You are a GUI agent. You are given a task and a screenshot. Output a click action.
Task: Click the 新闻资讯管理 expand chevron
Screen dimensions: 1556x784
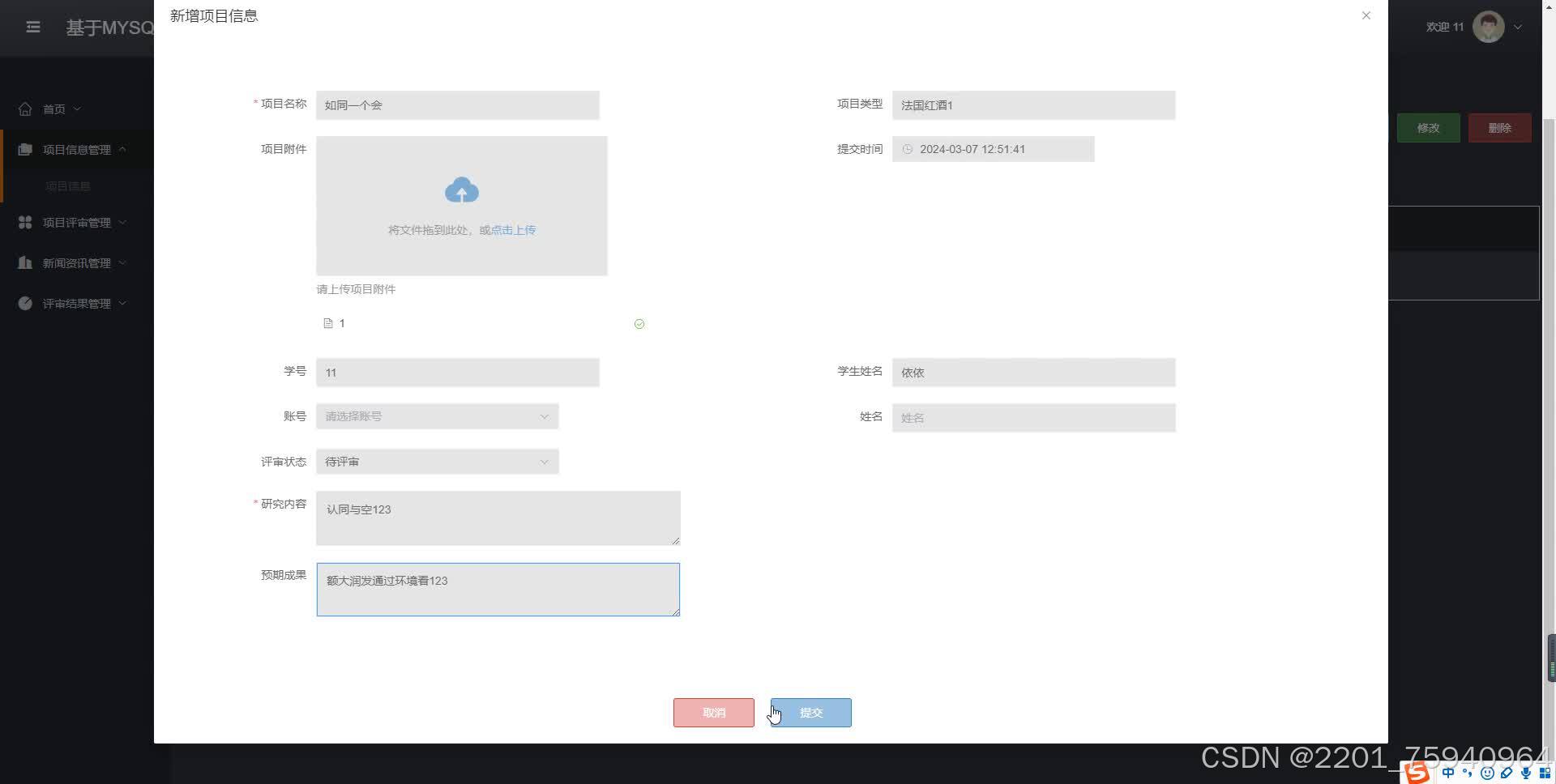point(122,262)
